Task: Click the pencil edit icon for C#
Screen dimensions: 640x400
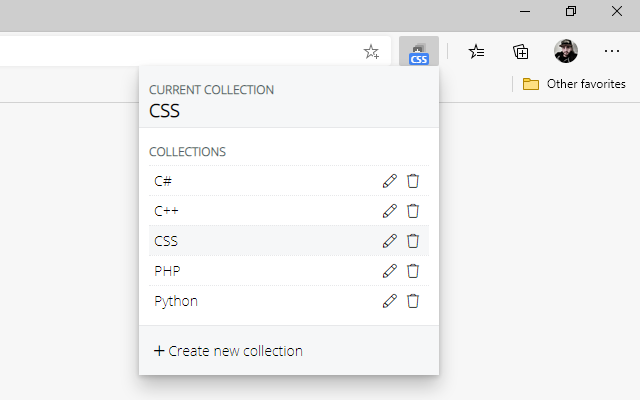Action: point(390,181)
